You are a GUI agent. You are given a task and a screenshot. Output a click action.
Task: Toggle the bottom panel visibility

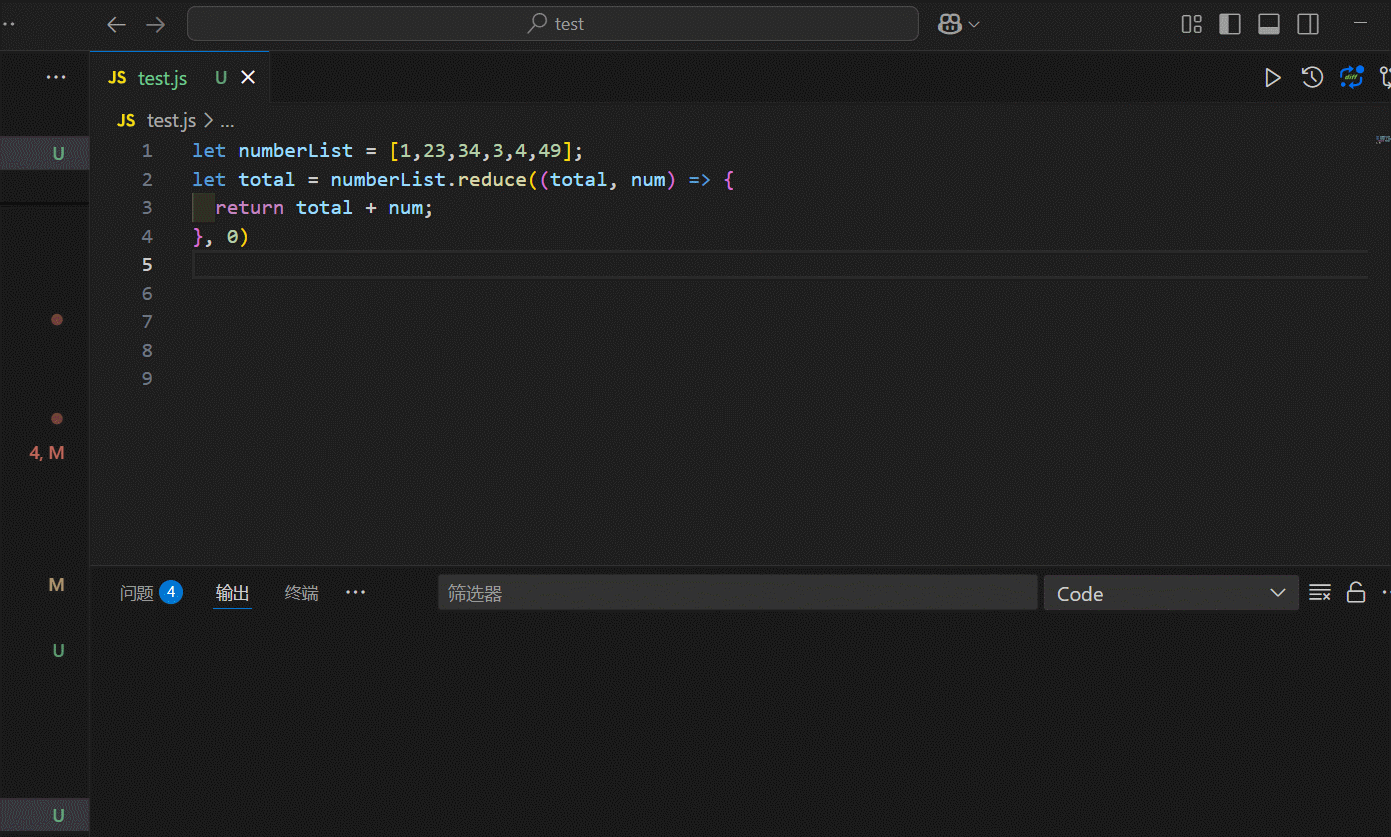(x=1269, y=24)
